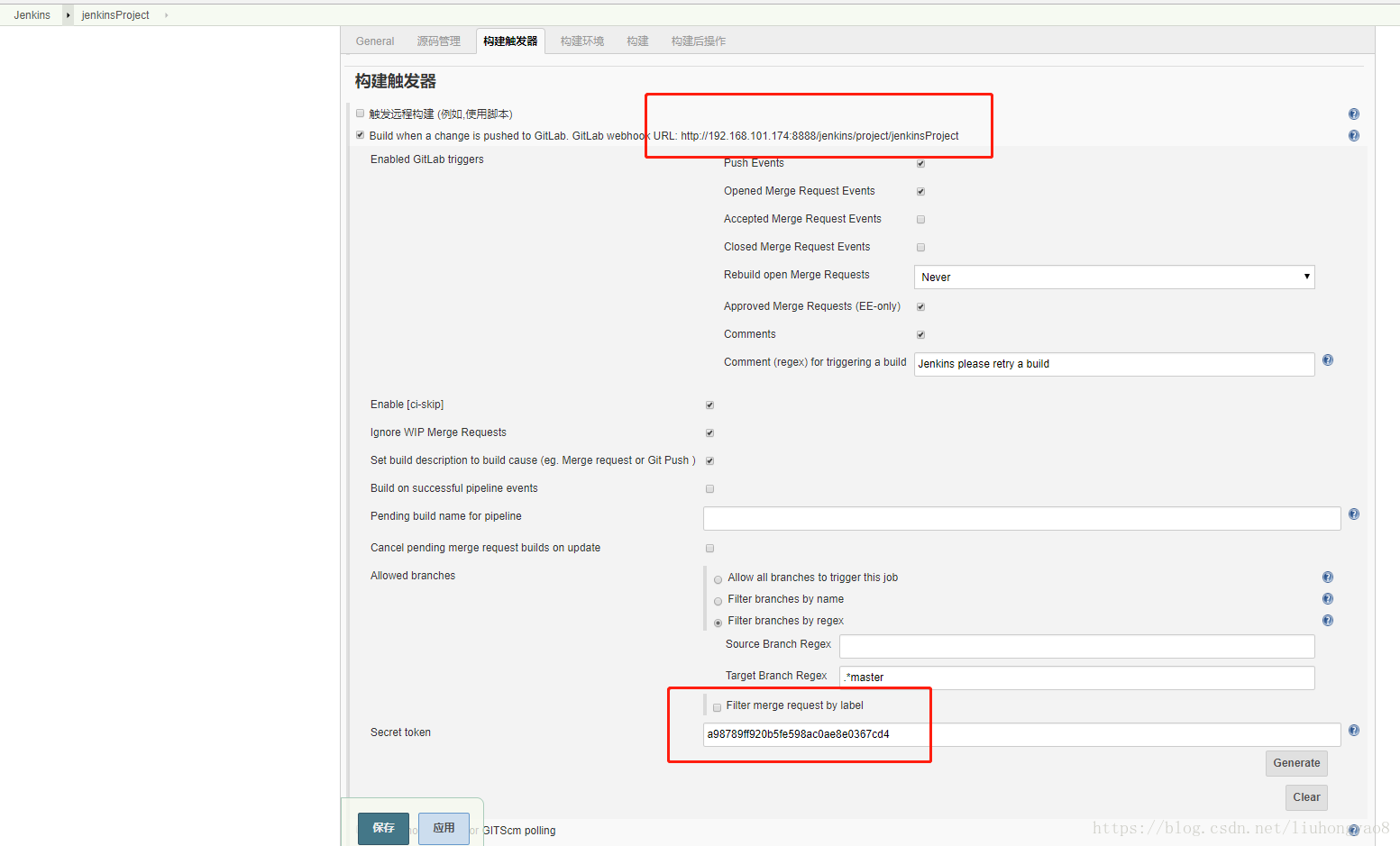Enable Cancel pending merge request builds checkbox
Viewport: 1400px width, 846px height.
click(x=709, y=549)
